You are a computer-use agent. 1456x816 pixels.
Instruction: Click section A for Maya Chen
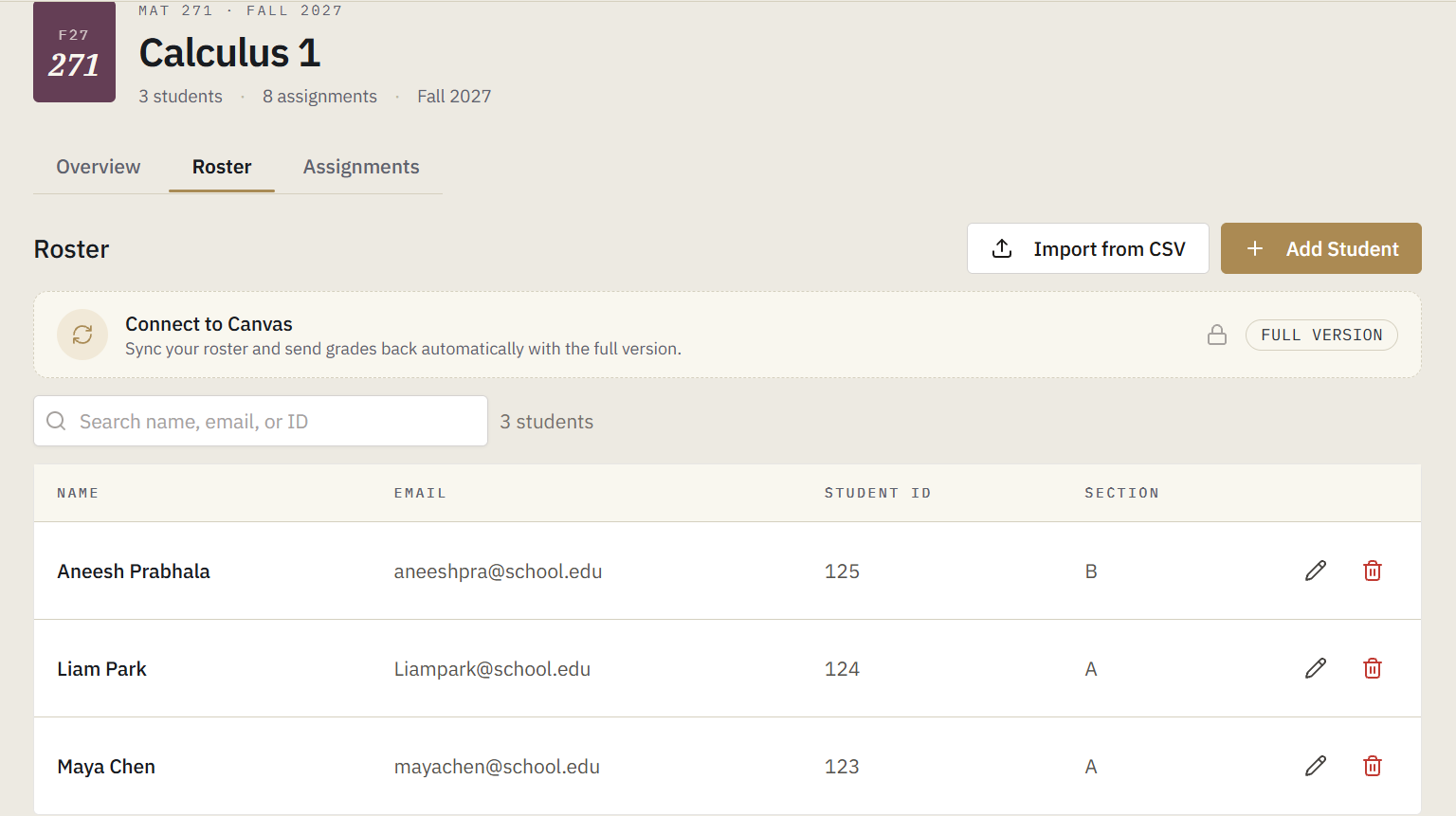(1091, 767)
